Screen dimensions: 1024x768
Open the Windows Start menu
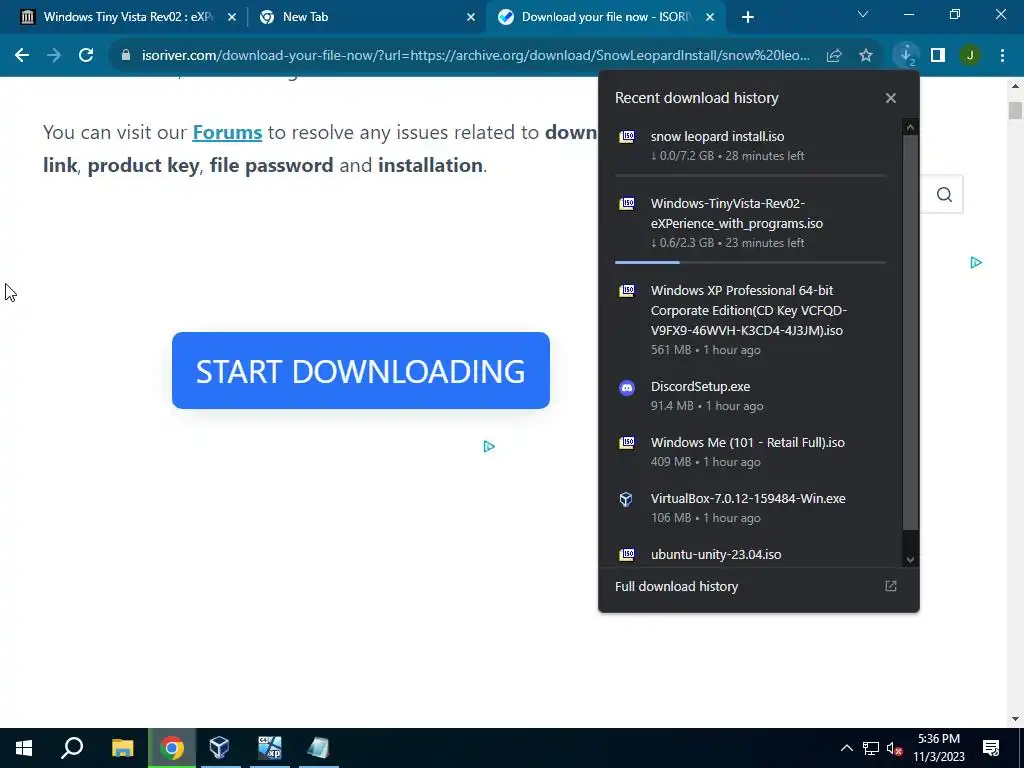[24, 748]
